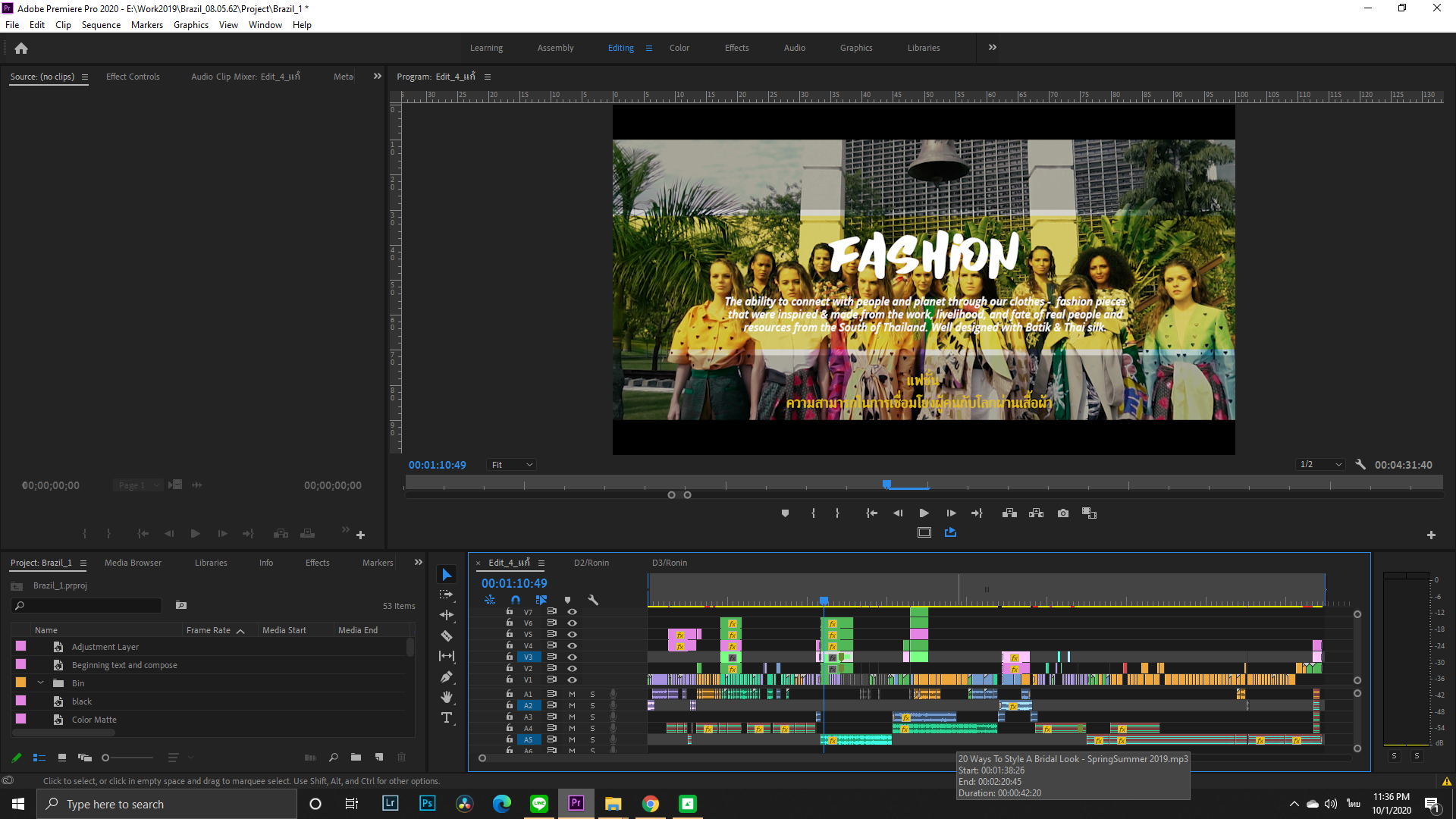The height and width of the screenshot is (819, 1456).
Task: Open Comparison View in program monitor
Action: click(x=1089, y=513)
